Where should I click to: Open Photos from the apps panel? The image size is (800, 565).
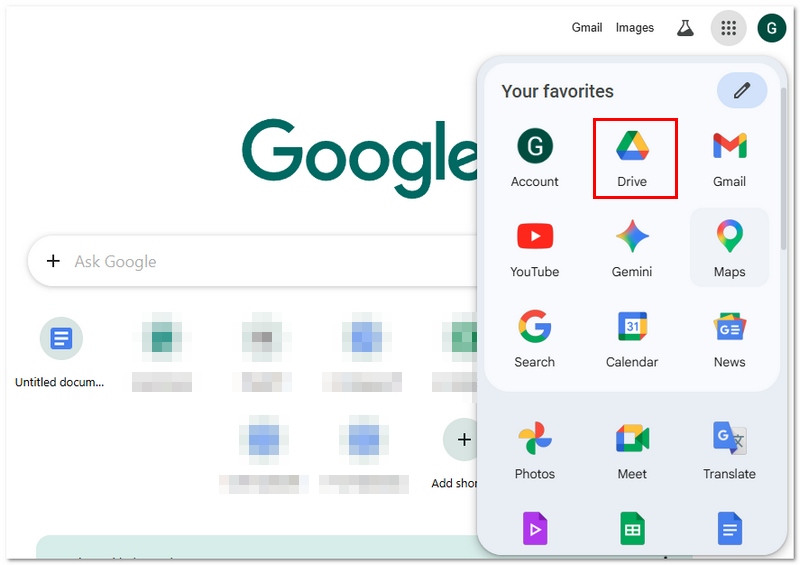534,451
